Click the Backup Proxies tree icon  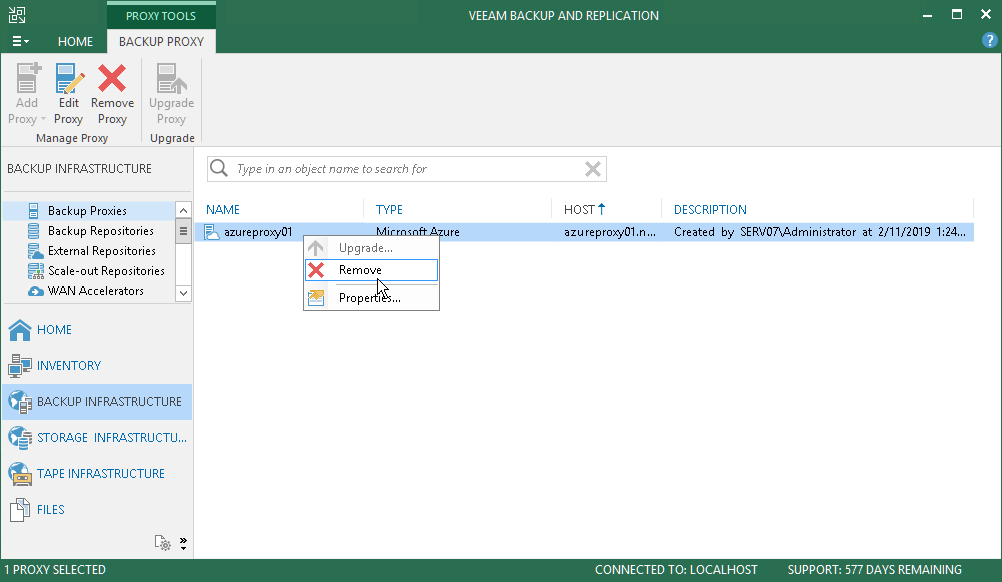click(x=34, y=210)
